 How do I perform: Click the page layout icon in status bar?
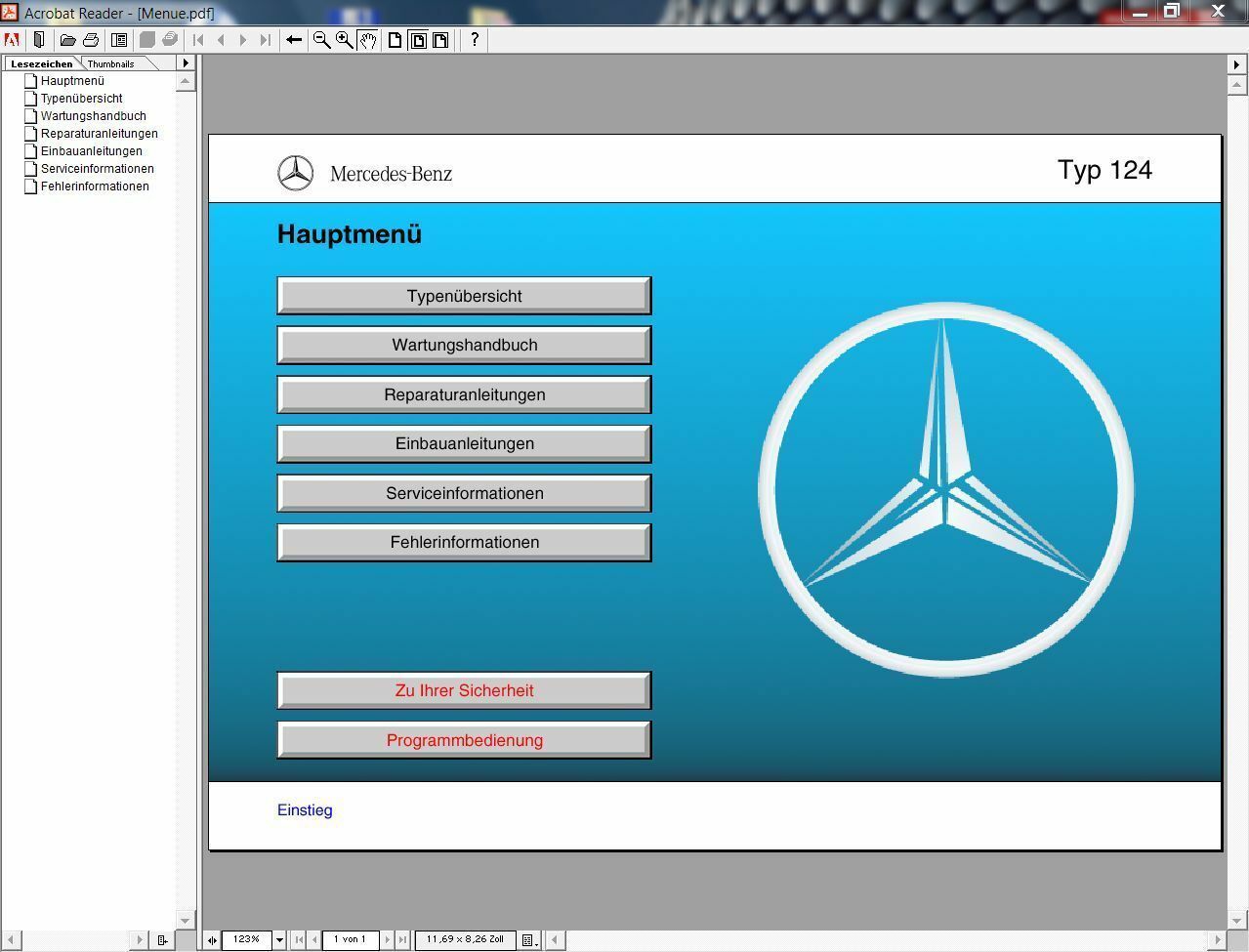pyautogui.click(x=528, y=940)
